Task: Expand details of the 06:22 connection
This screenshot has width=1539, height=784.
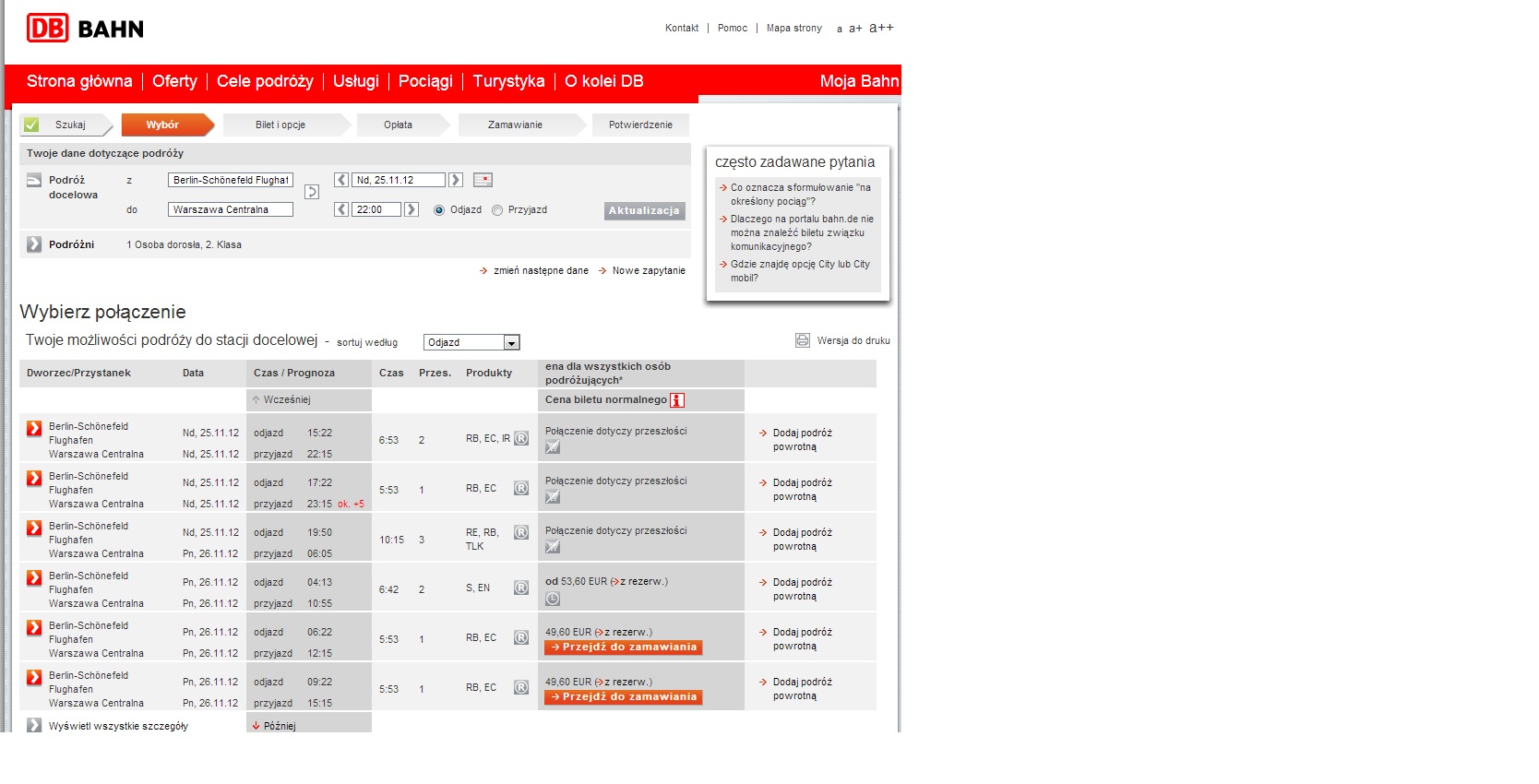Action: tap(34, 627)
